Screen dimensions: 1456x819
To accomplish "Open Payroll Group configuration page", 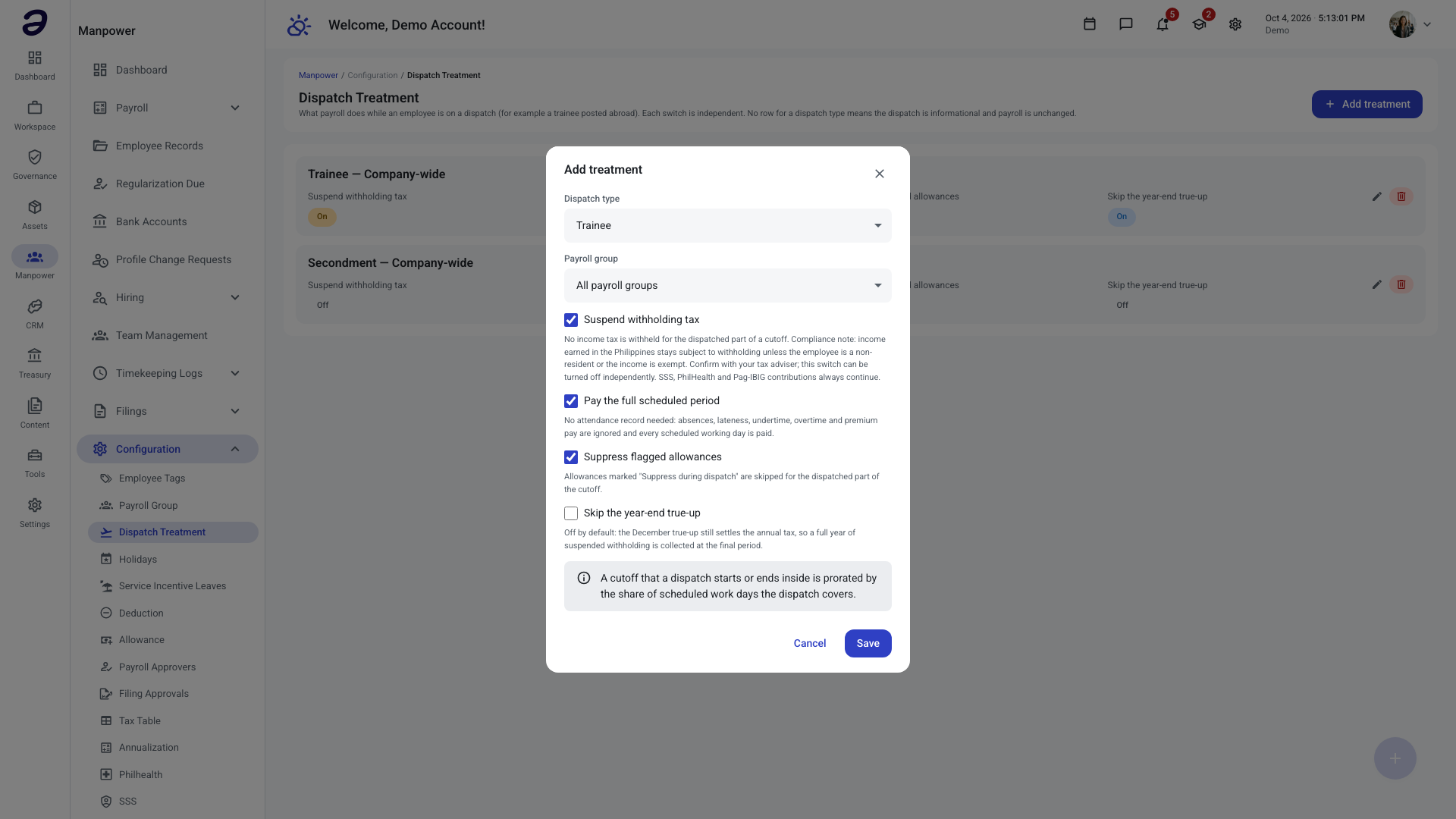I will (173, 505).
